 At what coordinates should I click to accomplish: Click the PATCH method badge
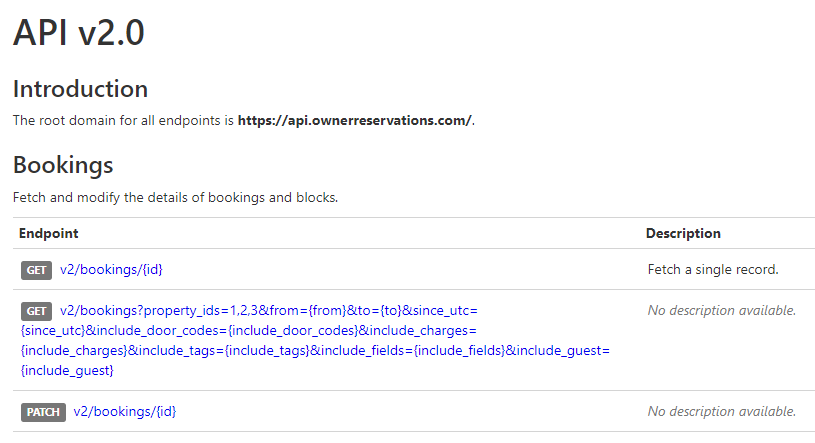tap(43, 412)
